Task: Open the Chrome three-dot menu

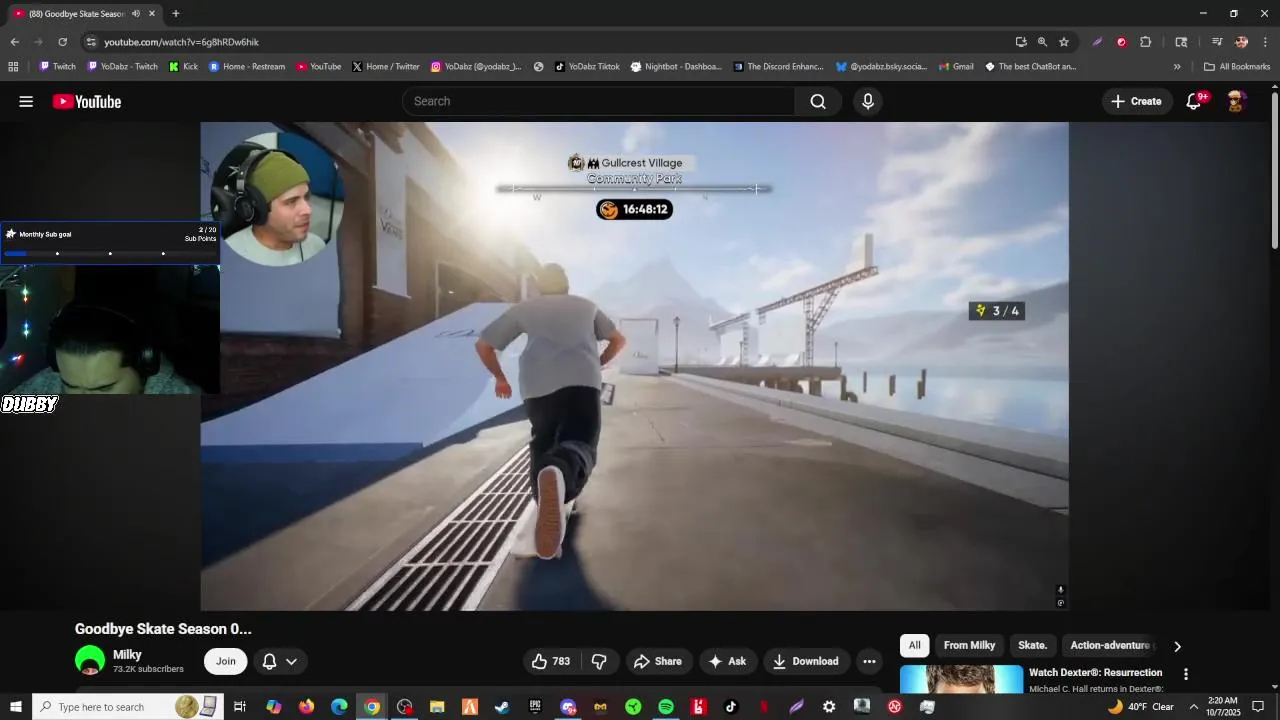Action: click(1266, 42)
